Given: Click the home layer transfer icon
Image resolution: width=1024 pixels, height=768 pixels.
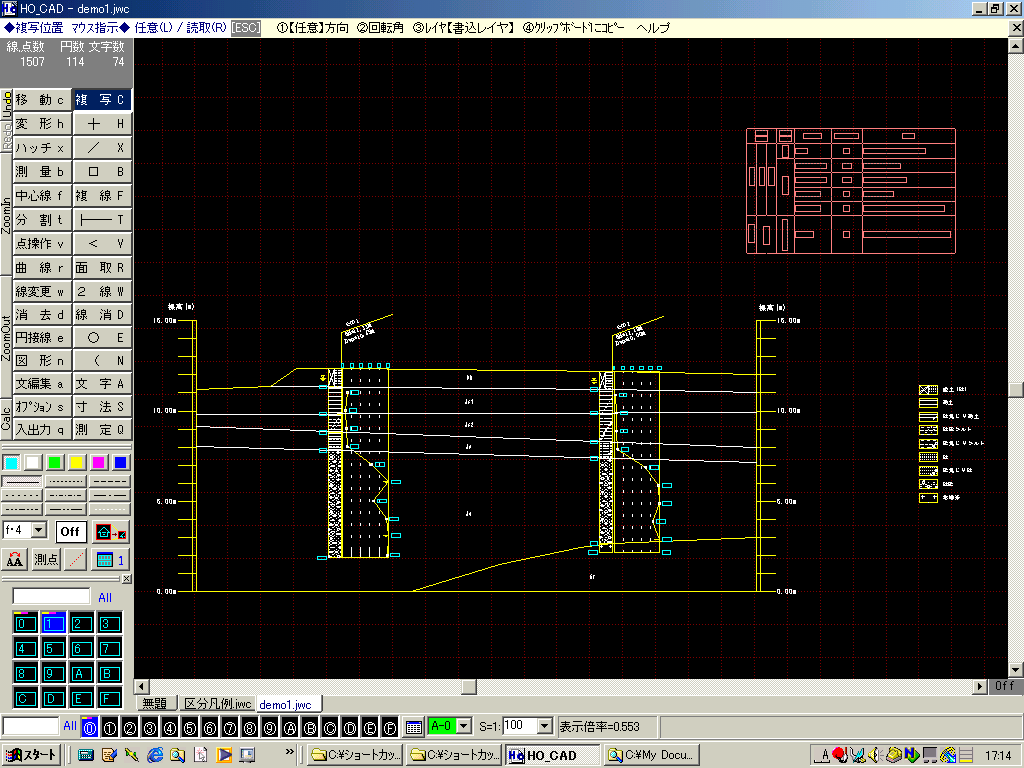Looking at the screenshot, I should point(110,532).
